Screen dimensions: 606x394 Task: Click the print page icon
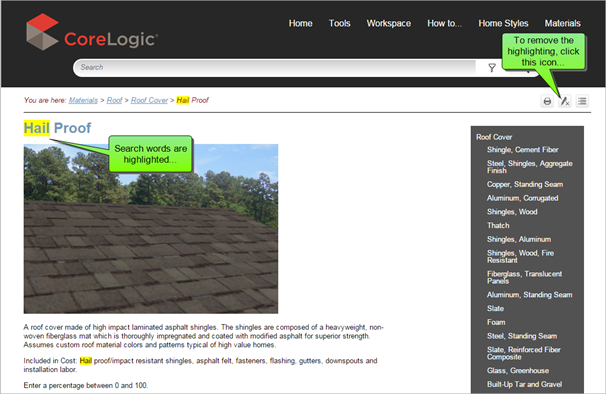pos(547,101)
